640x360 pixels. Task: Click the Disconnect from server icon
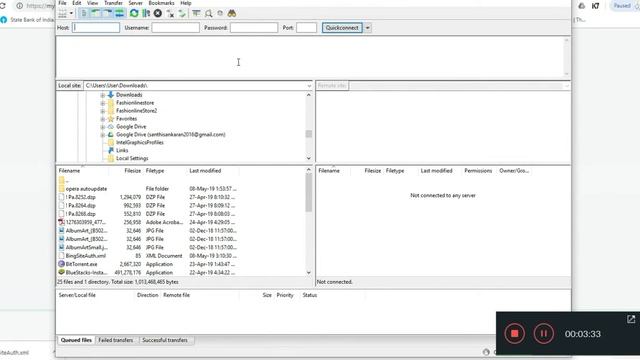coord(170,13)
